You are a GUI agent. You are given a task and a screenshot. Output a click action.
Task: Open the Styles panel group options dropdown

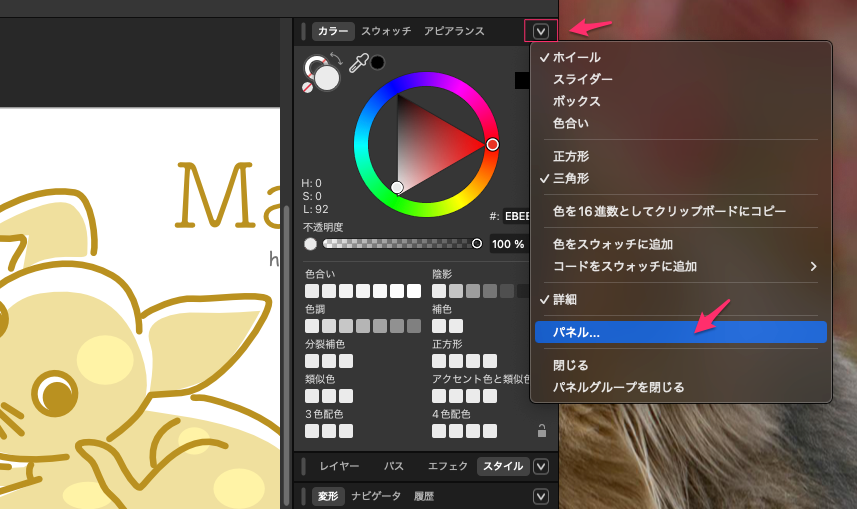[541, 466]
